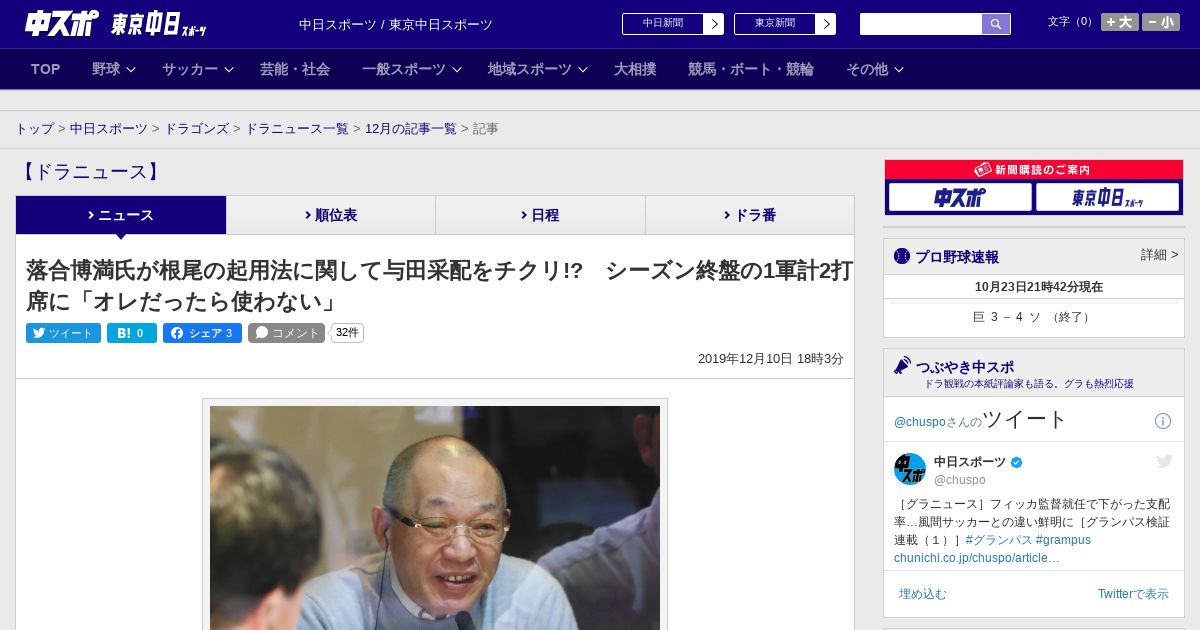Open 芸能・社会 navigation item
1200x630 pixels.
pyautogui.click(x=295, y=69)
